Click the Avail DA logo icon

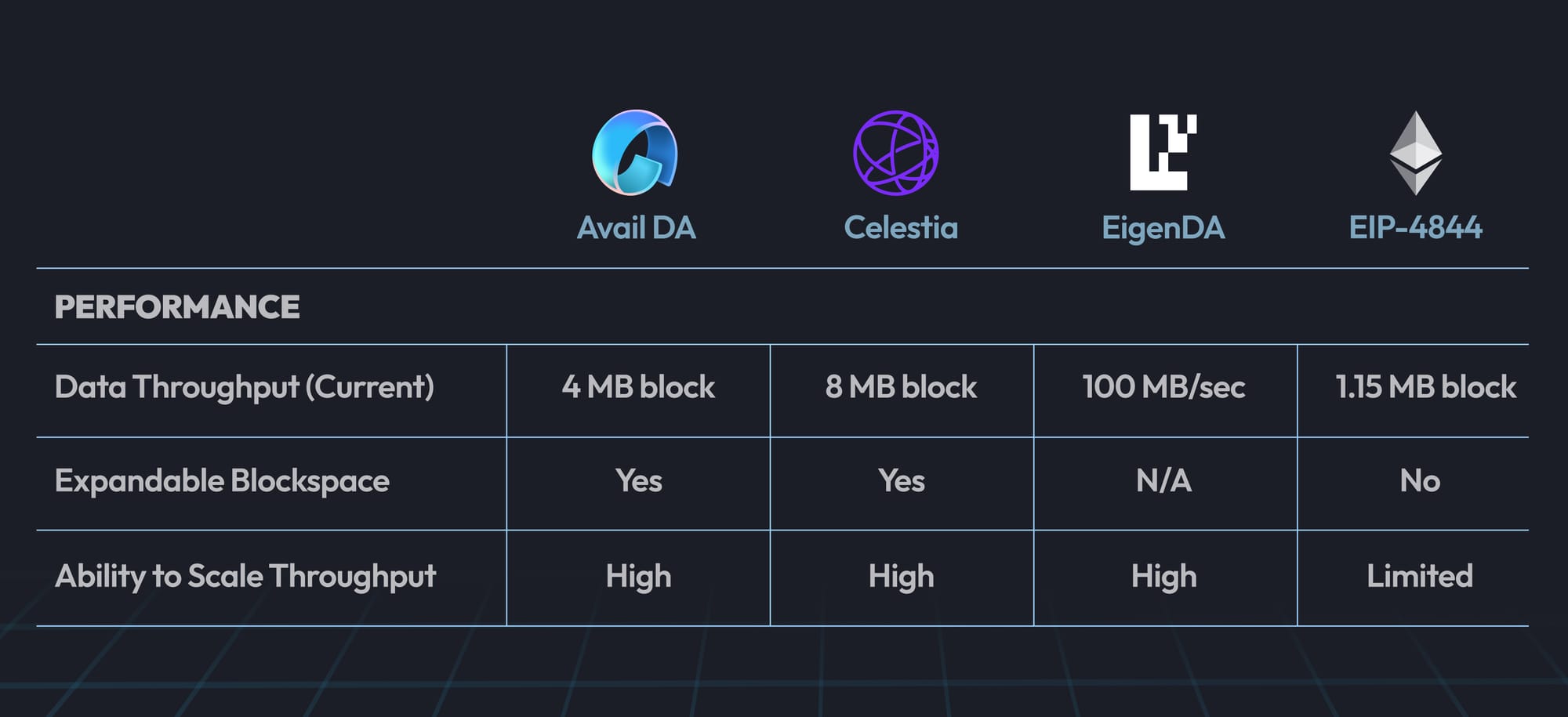(635, 152)
